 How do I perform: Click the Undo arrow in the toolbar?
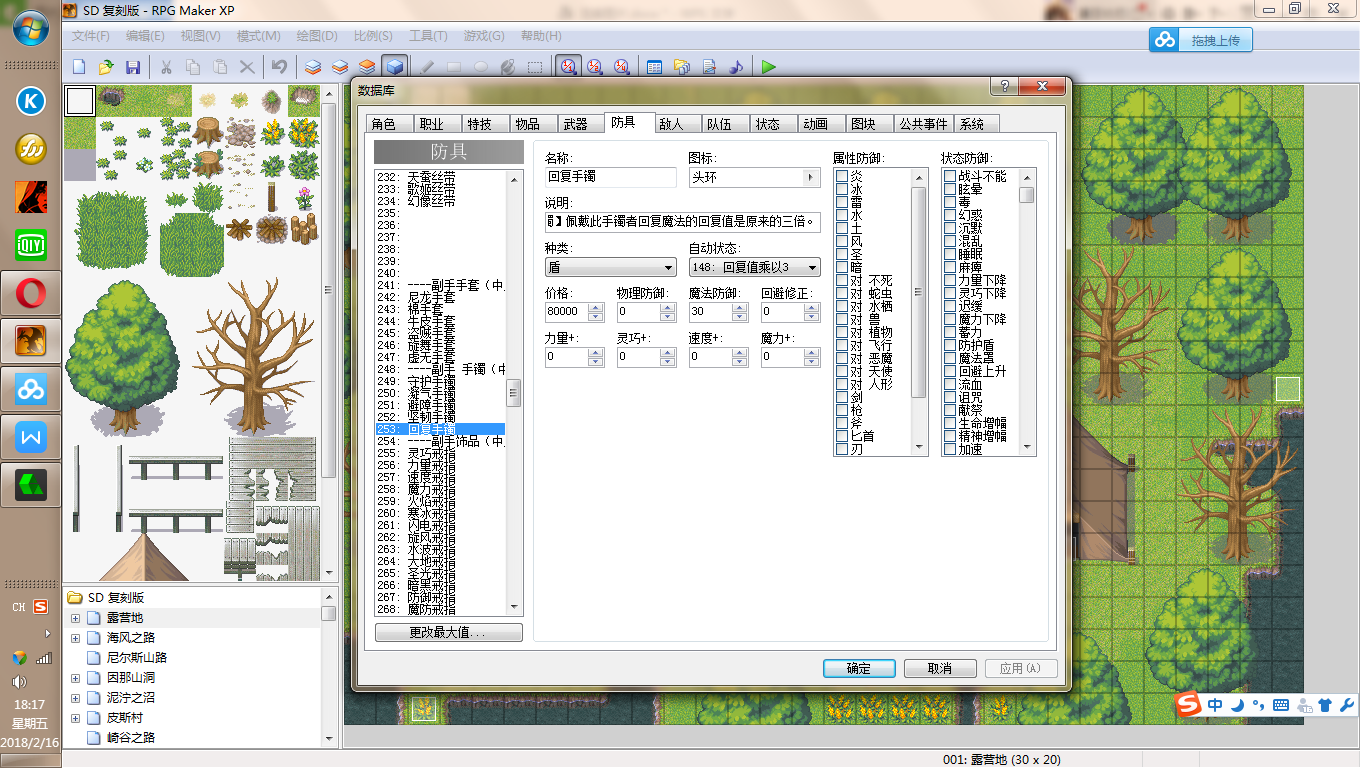tap(280, 67)
